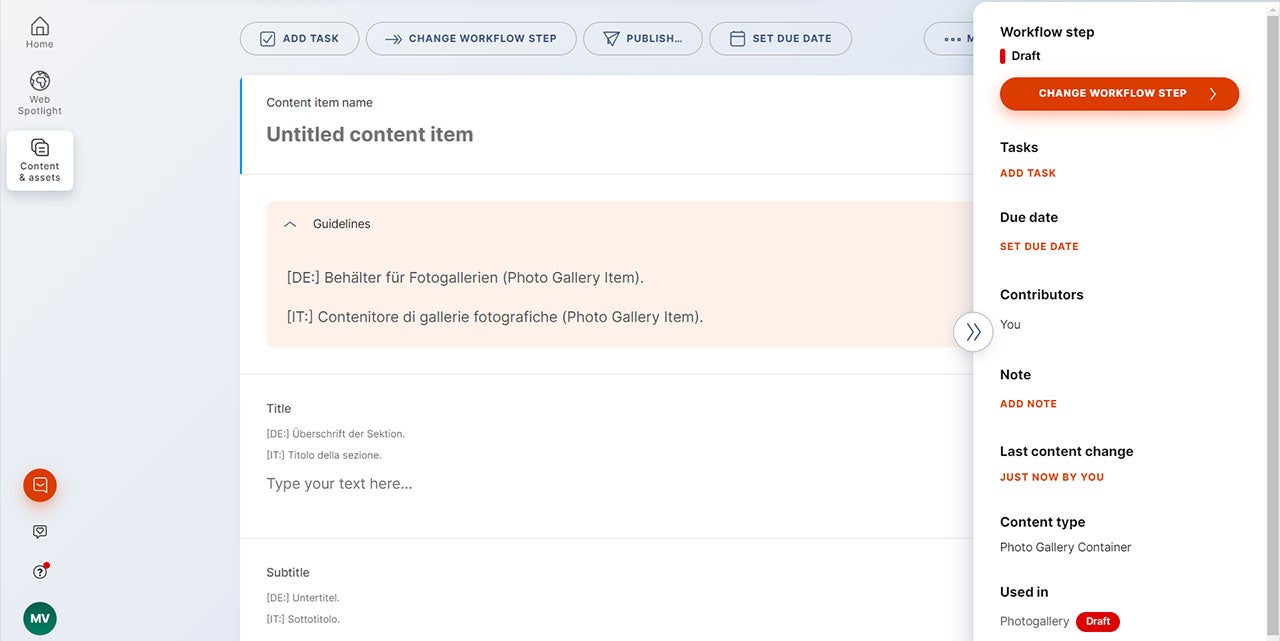
Task: Collapse the Guidelines section
Action: pyautogui.click(x=290, y=225)
